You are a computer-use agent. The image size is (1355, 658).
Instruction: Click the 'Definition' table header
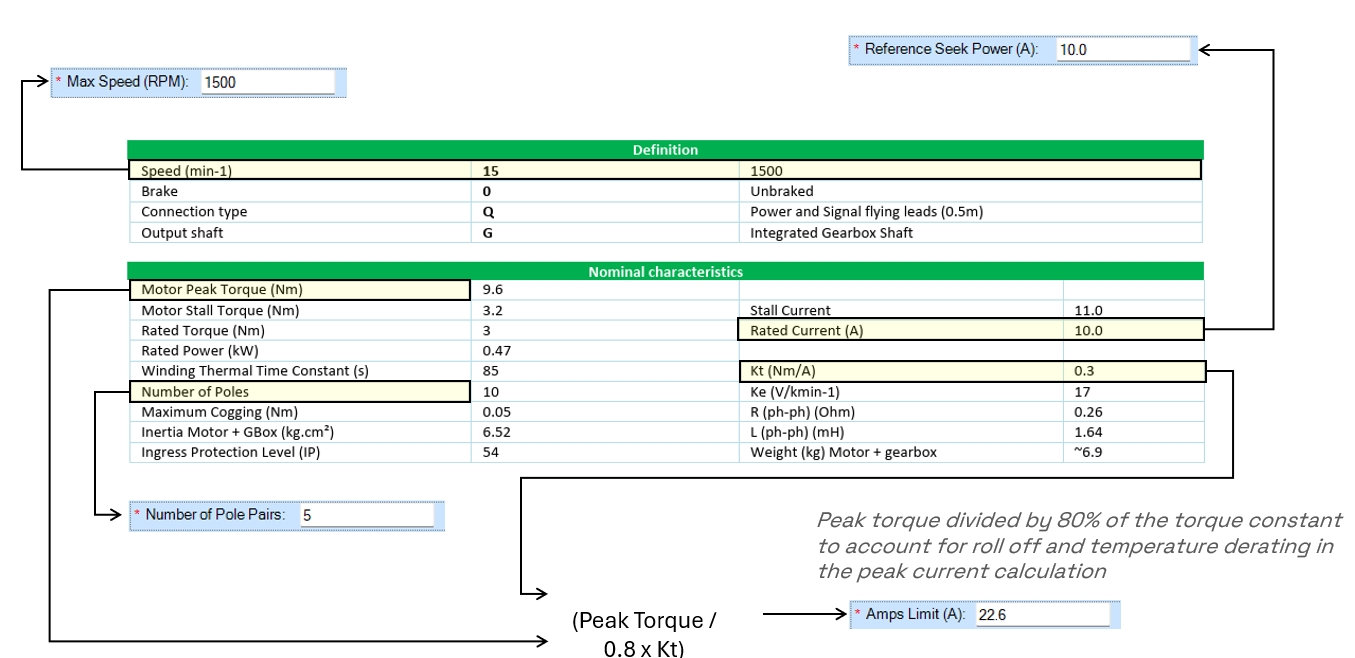tap(666, 150)
